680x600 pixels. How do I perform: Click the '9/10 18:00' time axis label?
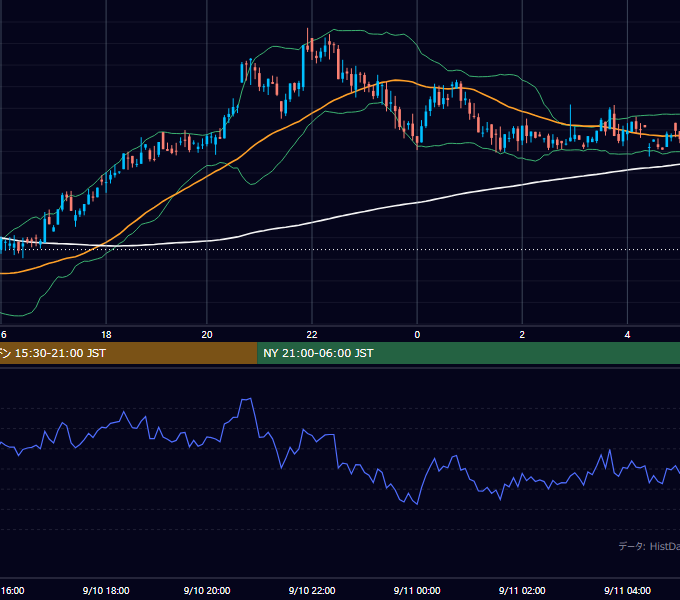(106, 590)
